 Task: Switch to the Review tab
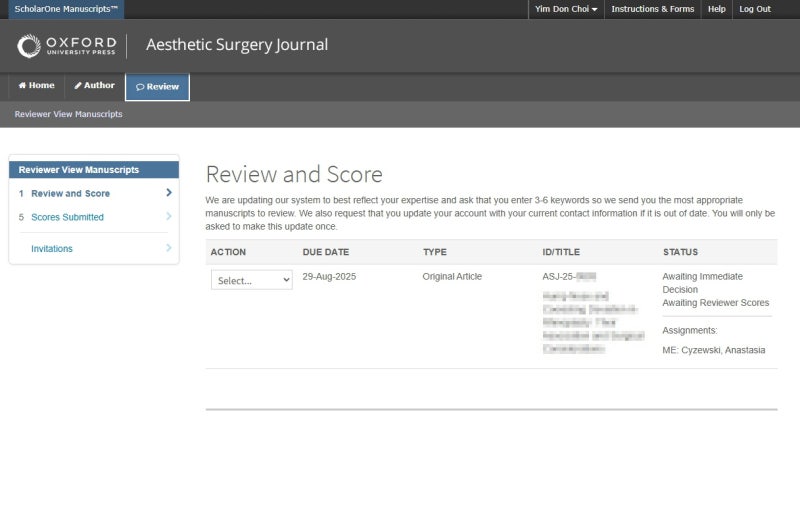tap(157, 87)
